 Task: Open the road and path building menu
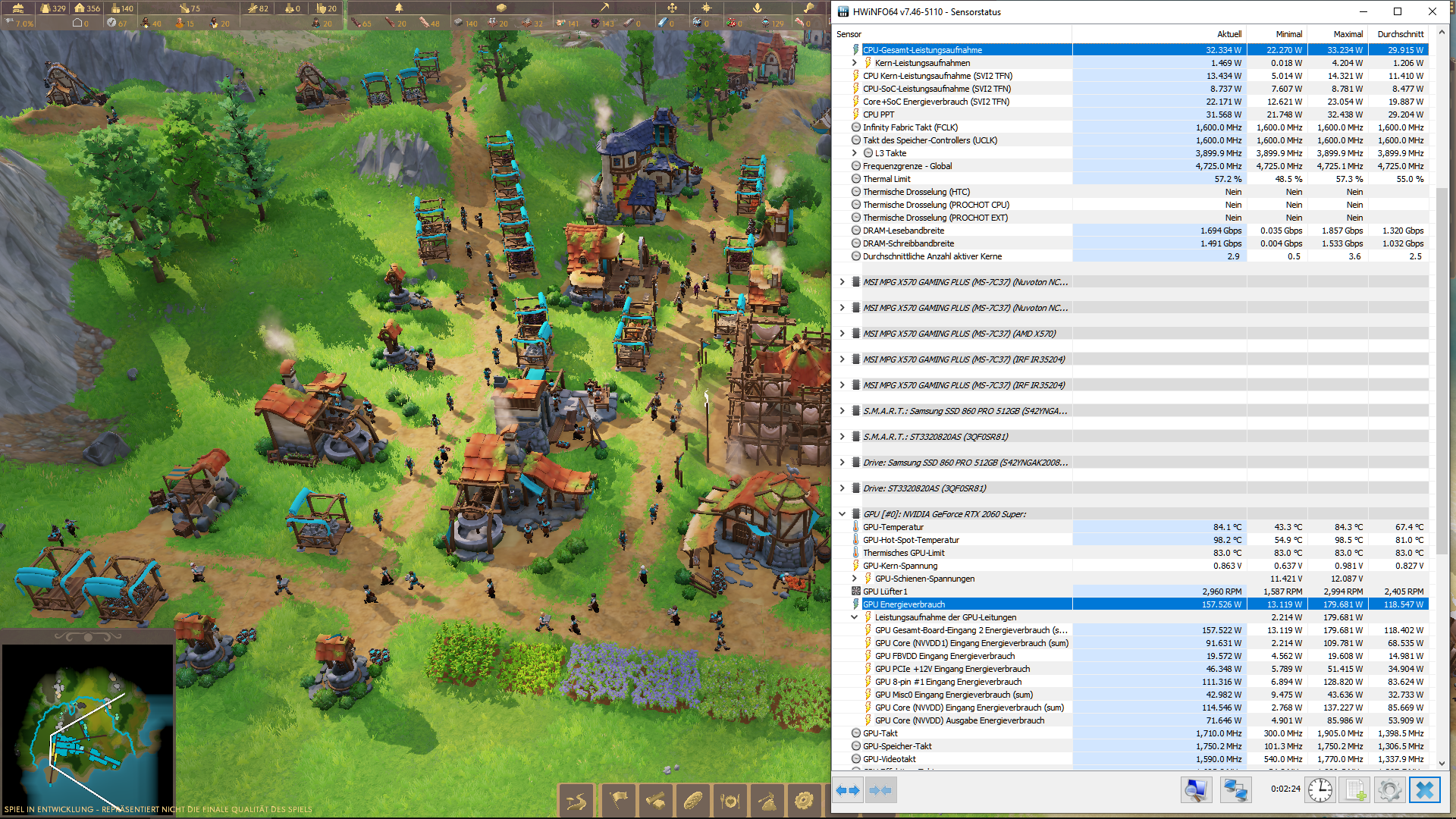click(577, 801)
